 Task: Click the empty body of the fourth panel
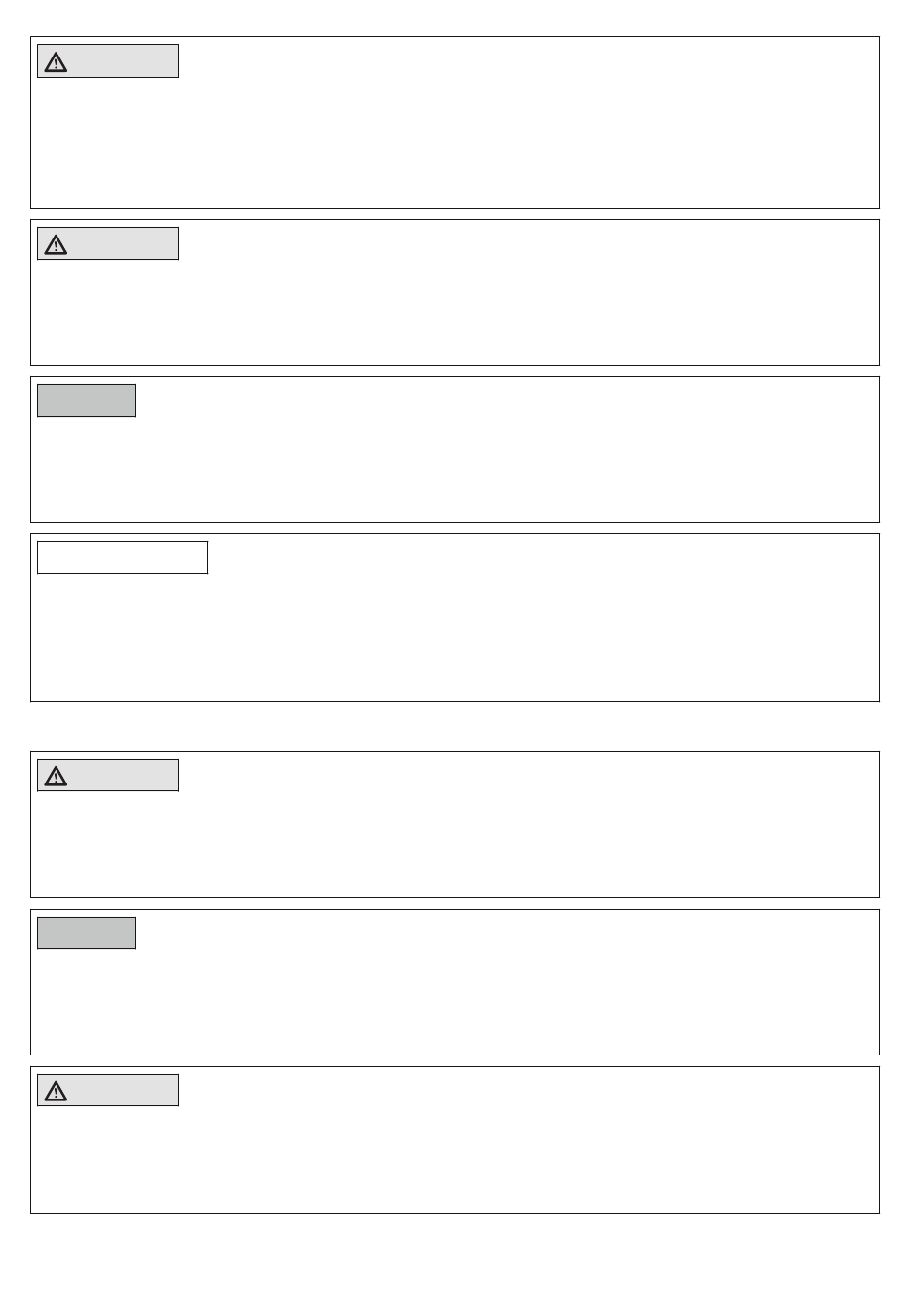[x=455, y=637]
